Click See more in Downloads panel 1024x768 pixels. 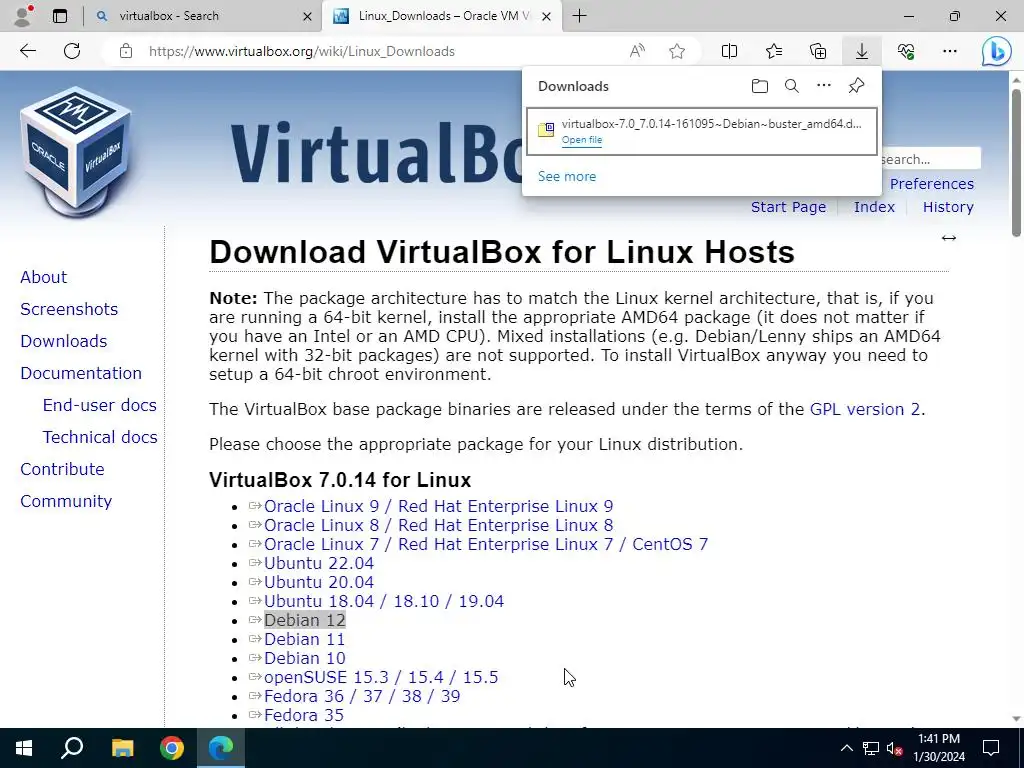567,176
